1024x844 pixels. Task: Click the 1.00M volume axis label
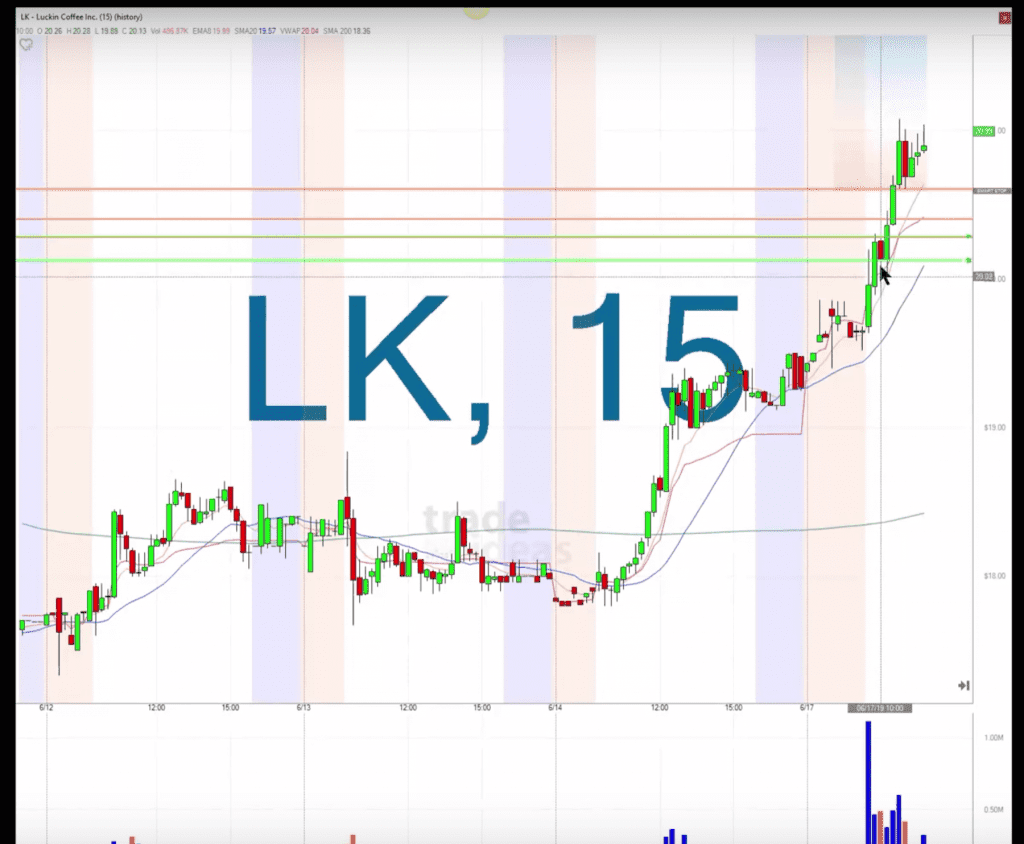[x=993, y=738]
